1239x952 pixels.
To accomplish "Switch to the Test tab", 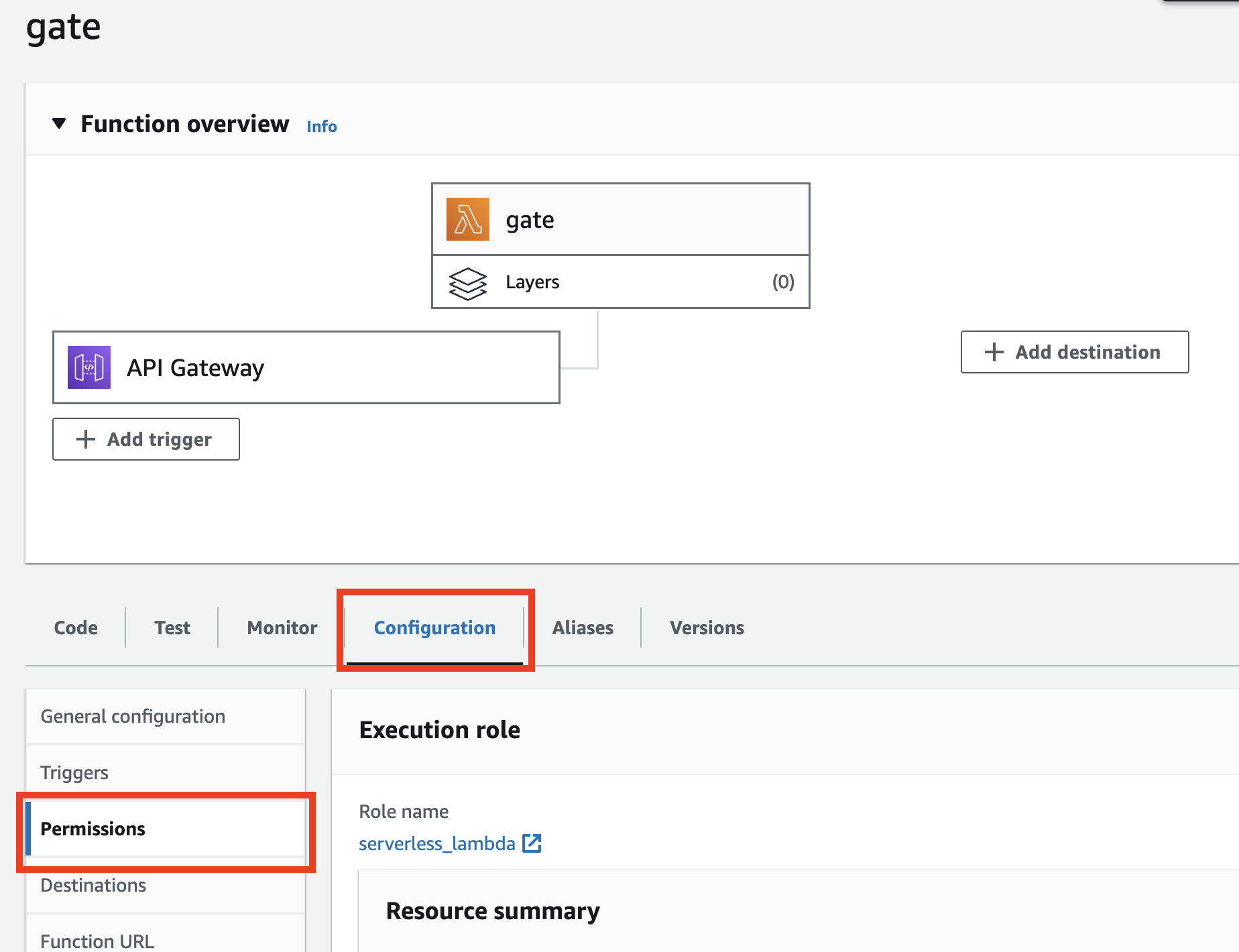I will point(172,628).
